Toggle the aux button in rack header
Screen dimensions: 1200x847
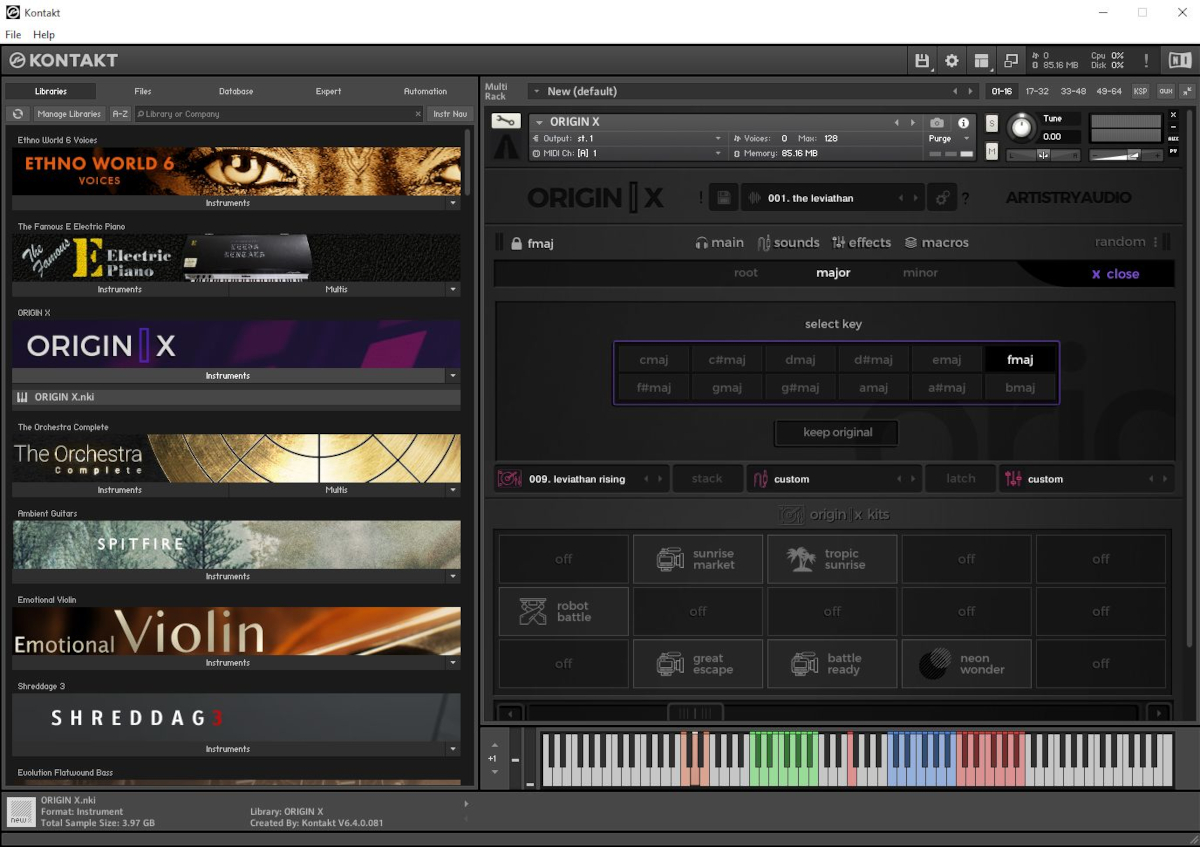1166,91
